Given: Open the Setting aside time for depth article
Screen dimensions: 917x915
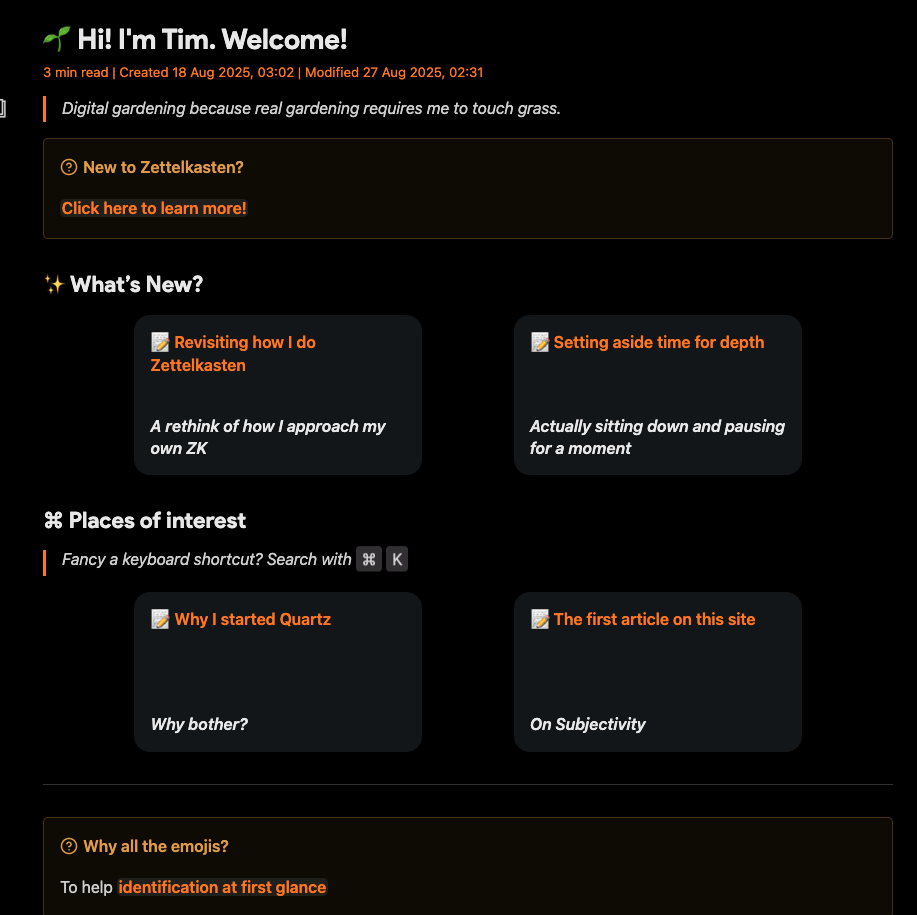Looking at the screenshot, I should click(658, 342).
